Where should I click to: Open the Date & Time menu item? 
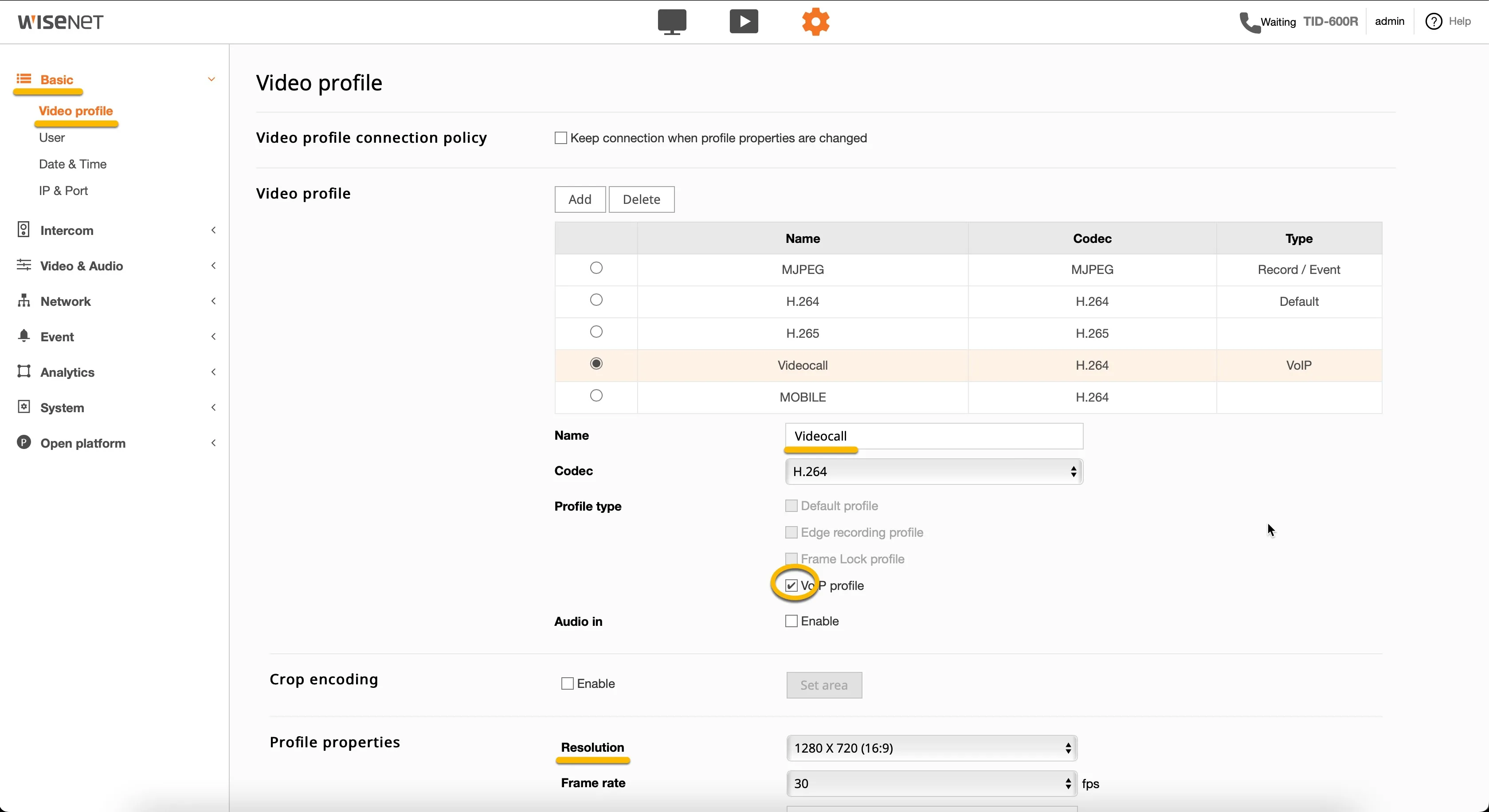72,164
